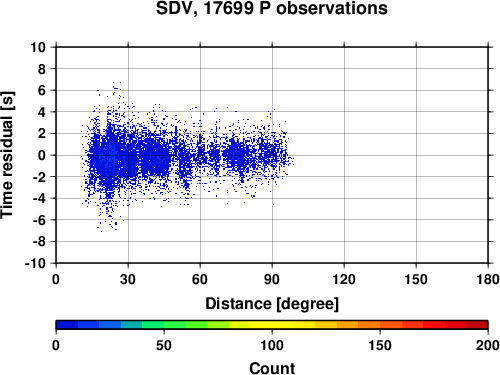Click the x-axis tick label 120
The width and height of the screenshot is (500, 375).
(344, 279)
